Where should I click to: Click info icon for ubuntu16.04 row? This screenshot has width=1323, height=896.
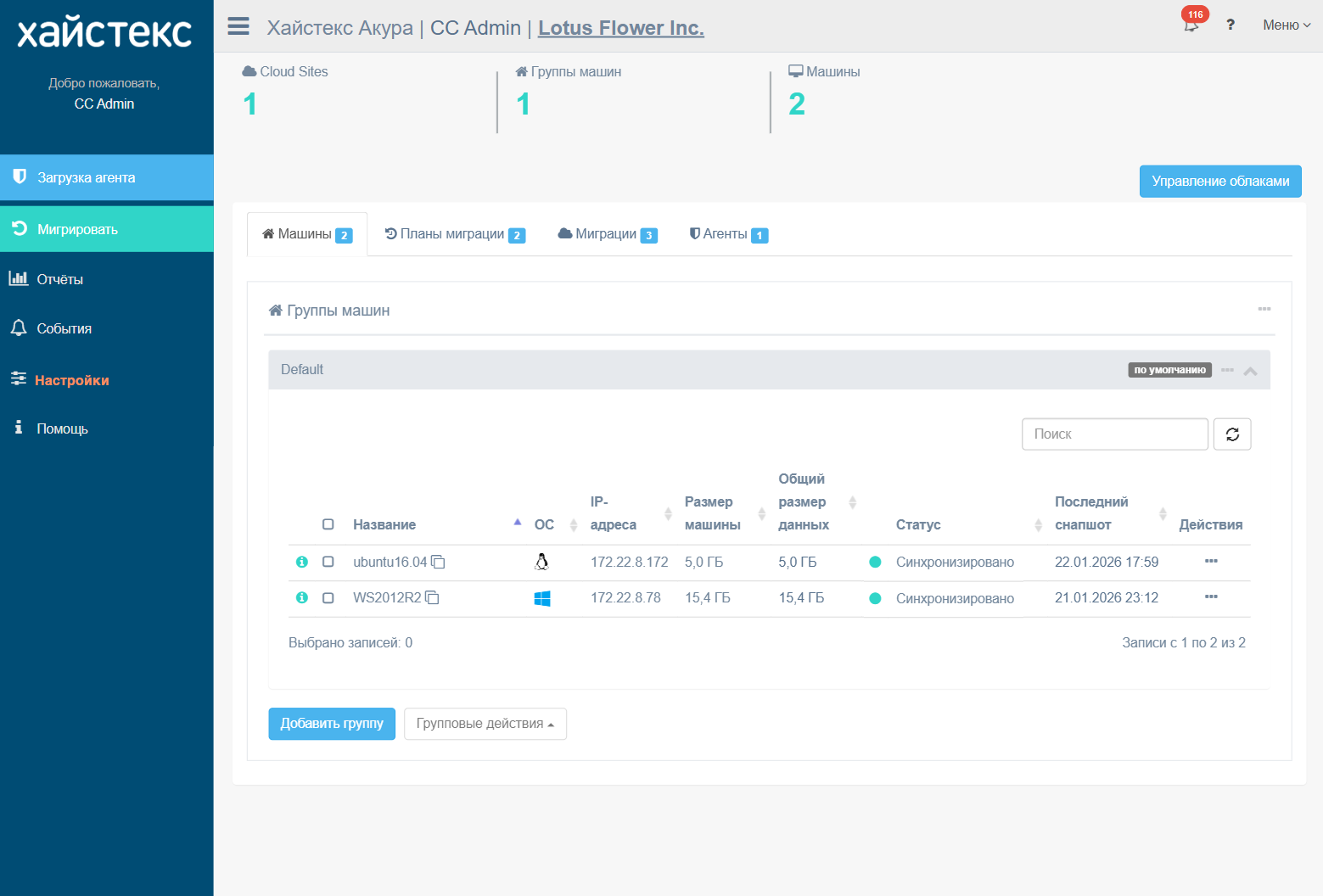click(x=301, y=562)
